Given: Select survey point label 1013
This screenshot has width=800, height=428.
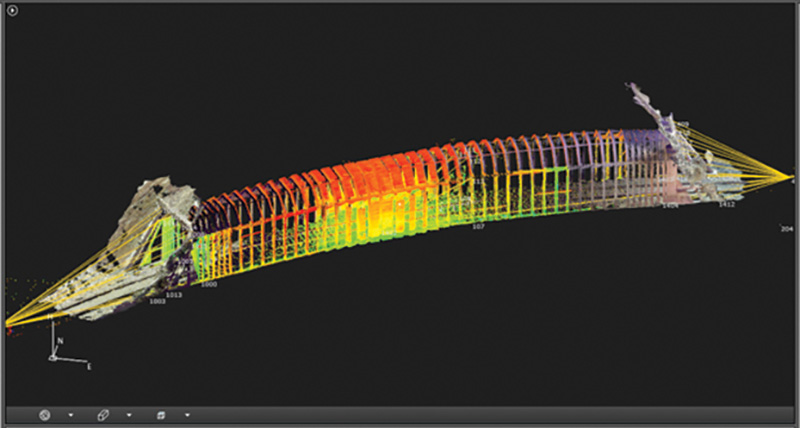Looking at the screenshot, I should [x=174, y=295].
